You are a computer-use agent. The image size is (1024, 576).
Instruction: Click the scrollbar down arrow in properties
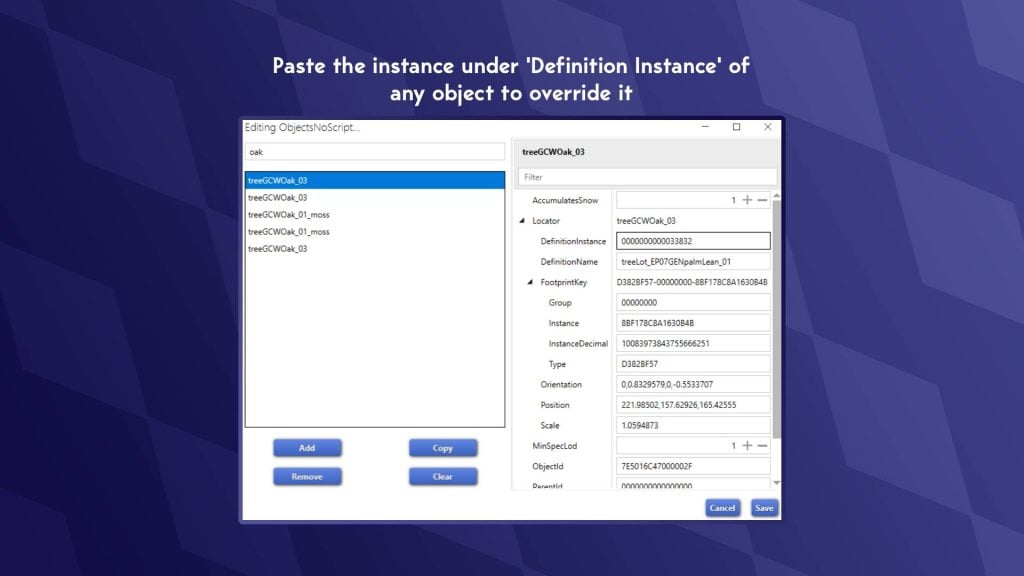(777, 484)
